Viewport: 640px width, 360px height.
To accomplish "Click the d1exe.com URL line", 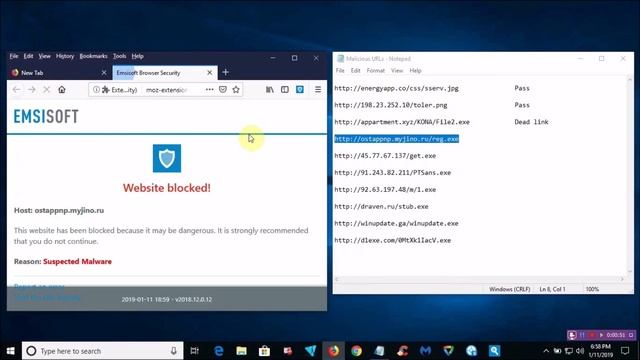I will coord(393,240).
